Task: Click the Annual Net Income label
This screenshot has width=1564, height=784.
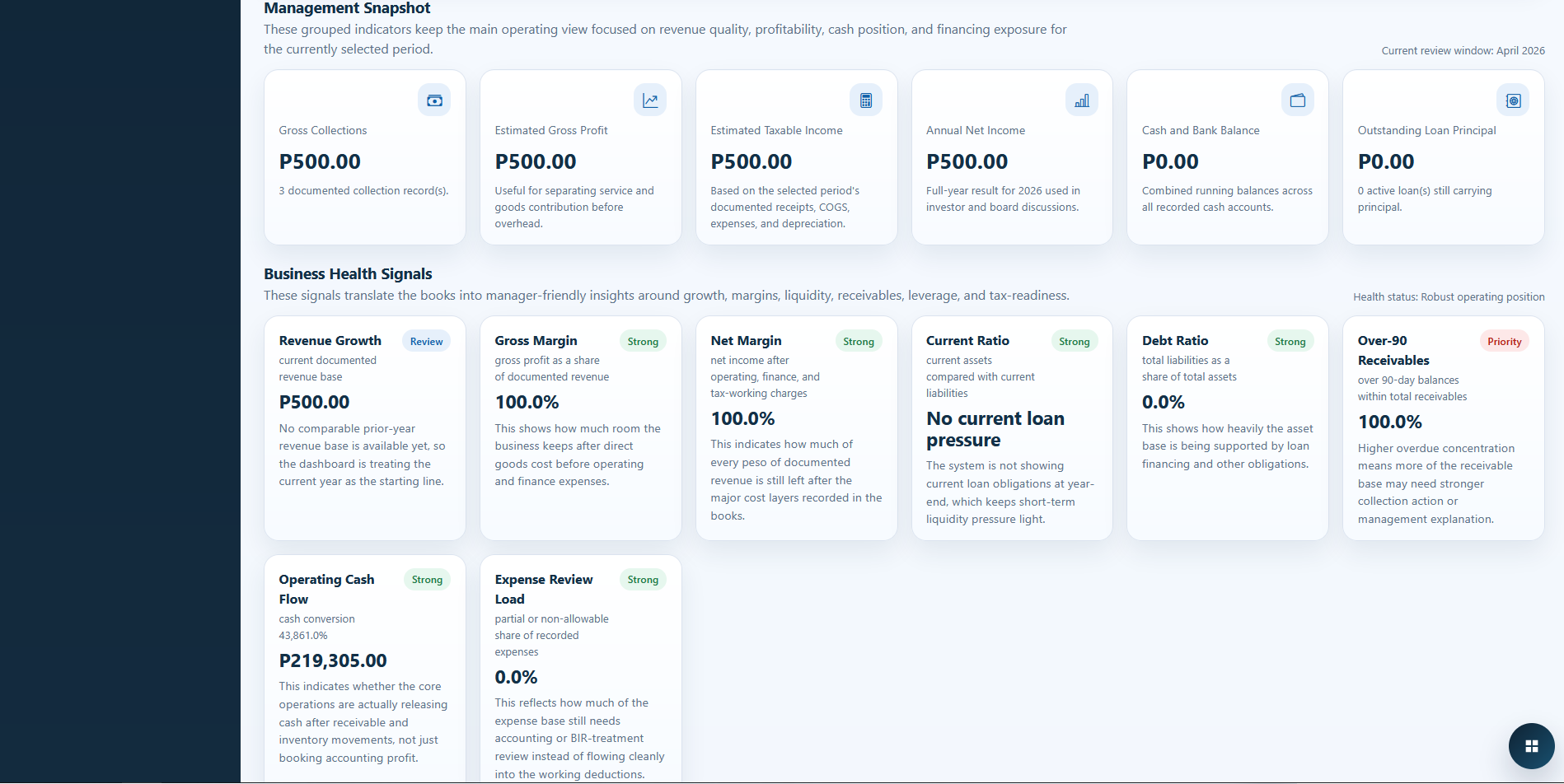Action: 976,131
